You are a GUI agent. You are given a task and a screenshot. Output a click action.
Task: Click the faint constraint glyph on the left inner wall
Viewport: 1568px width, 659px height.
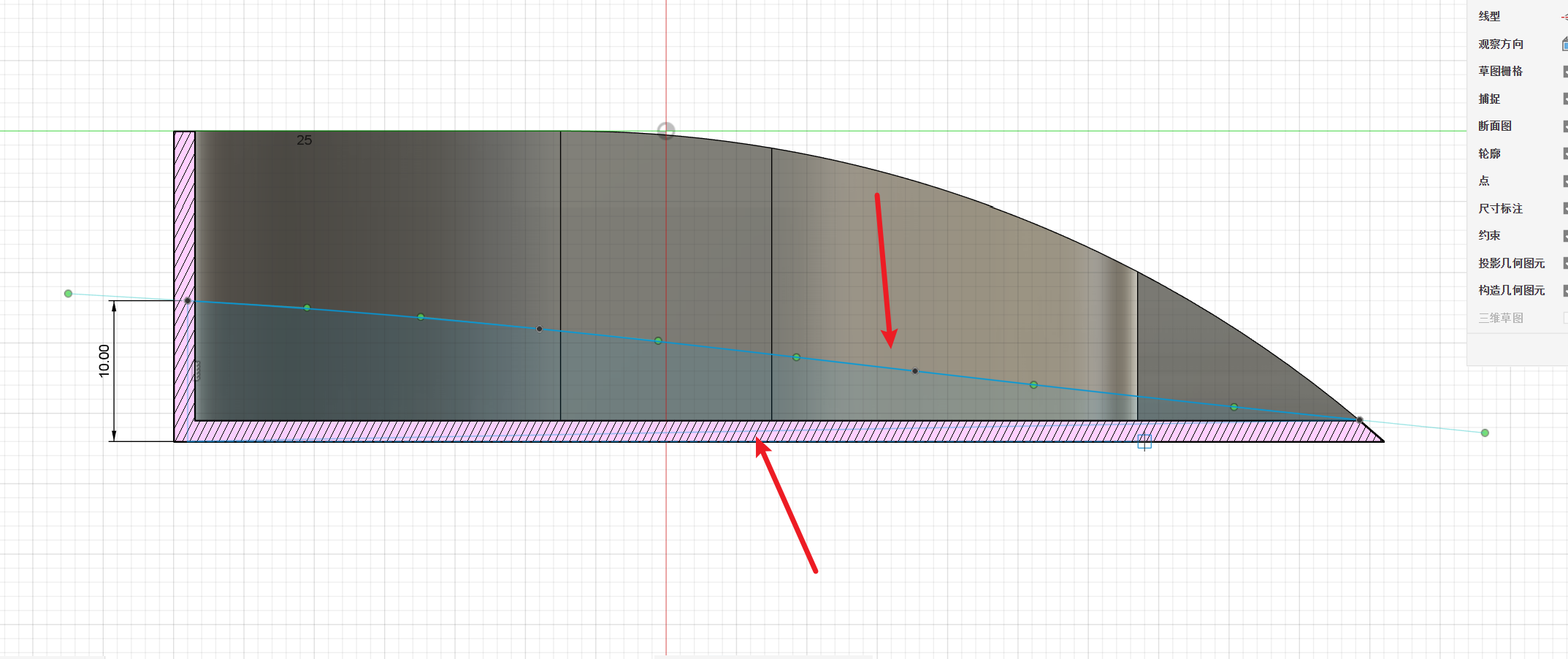196,370
